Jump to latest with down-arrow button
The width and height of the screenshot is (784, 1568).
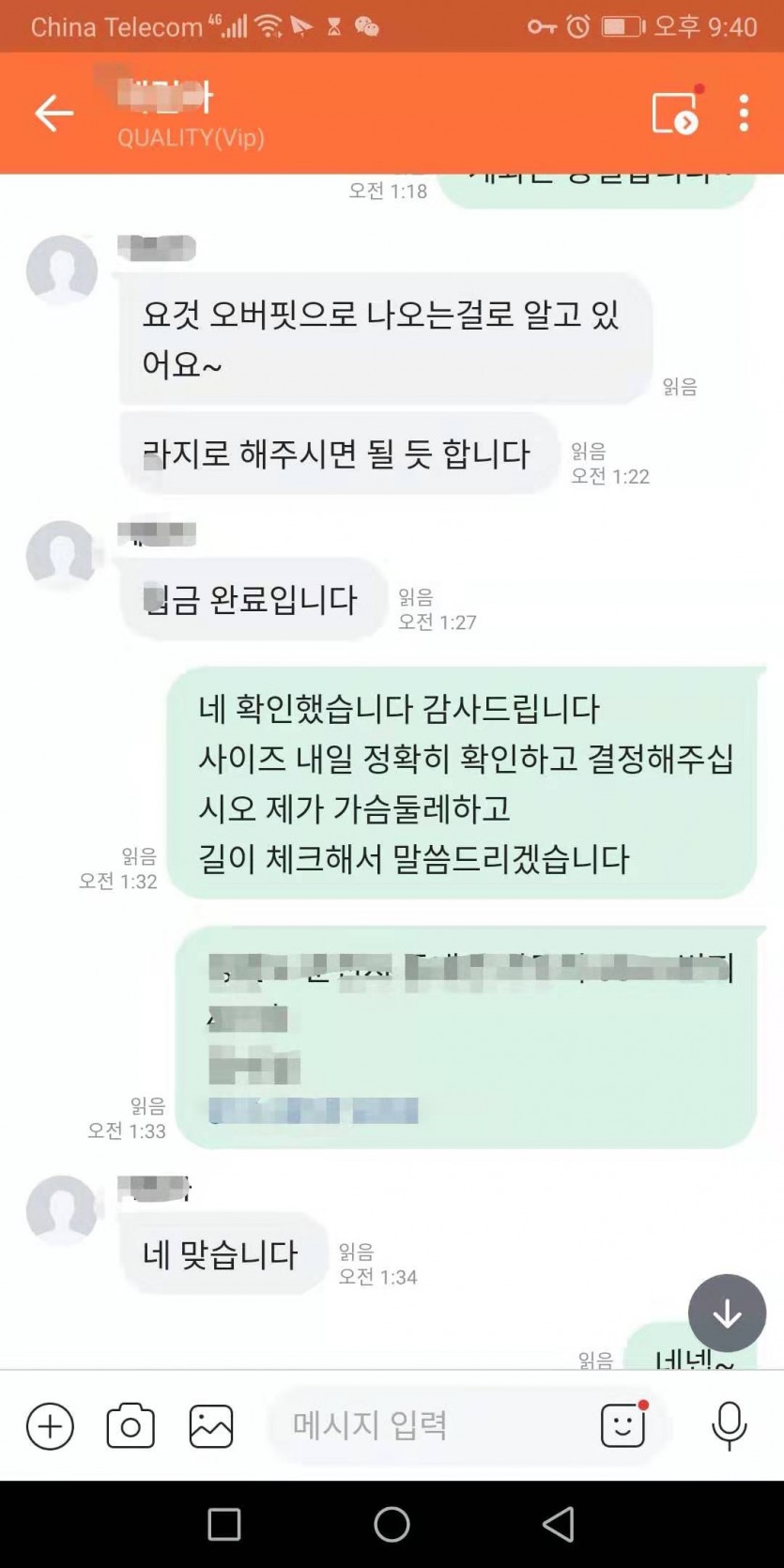[x=727, y=1313]
